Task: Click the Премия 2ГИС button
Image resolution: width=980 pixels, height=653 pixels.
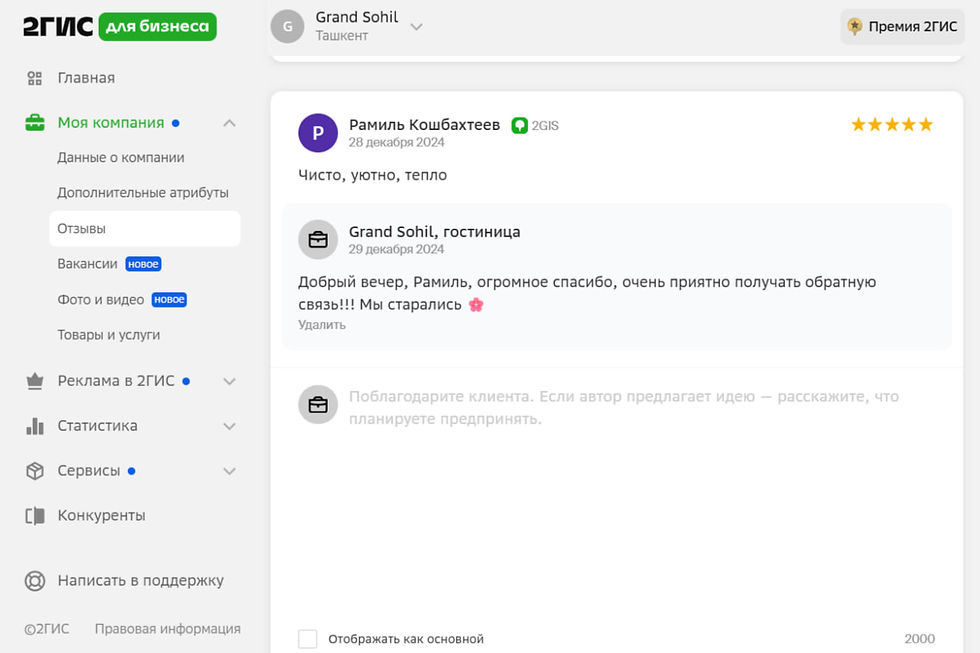Action: (902, 26)
